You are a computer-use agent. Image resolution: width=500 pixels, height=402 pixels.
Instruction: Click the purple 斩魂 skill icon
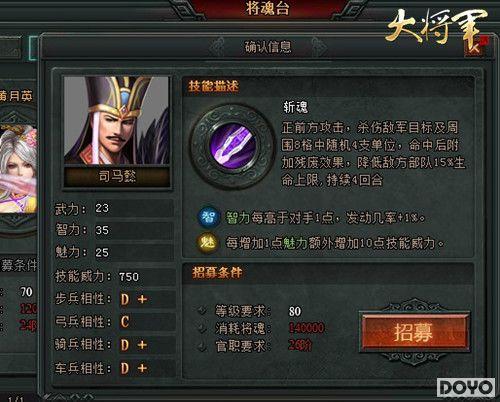point(233,146)
